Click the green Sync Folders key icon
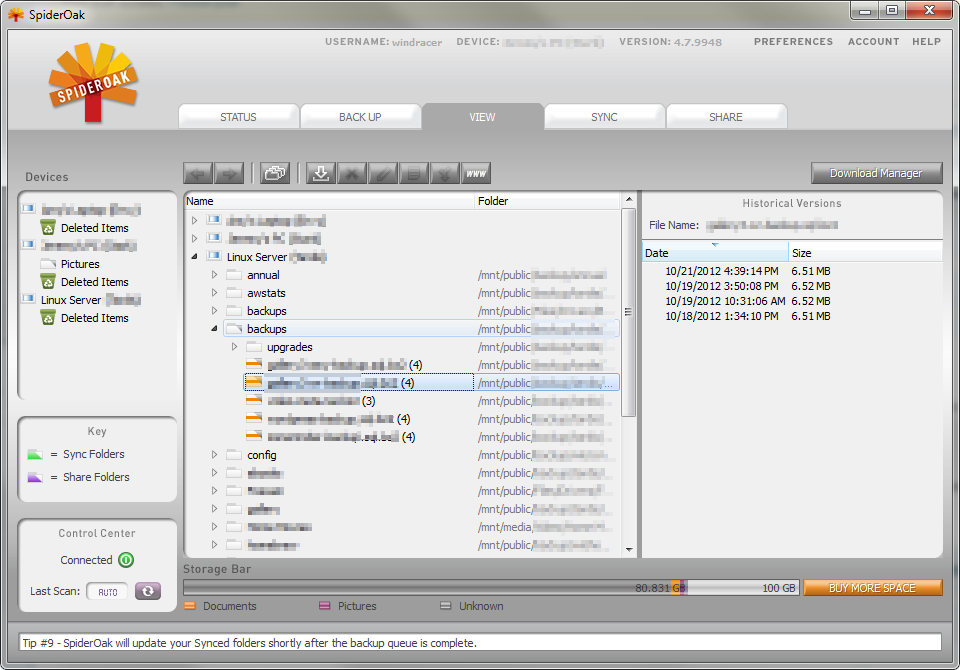 [35, 454]
